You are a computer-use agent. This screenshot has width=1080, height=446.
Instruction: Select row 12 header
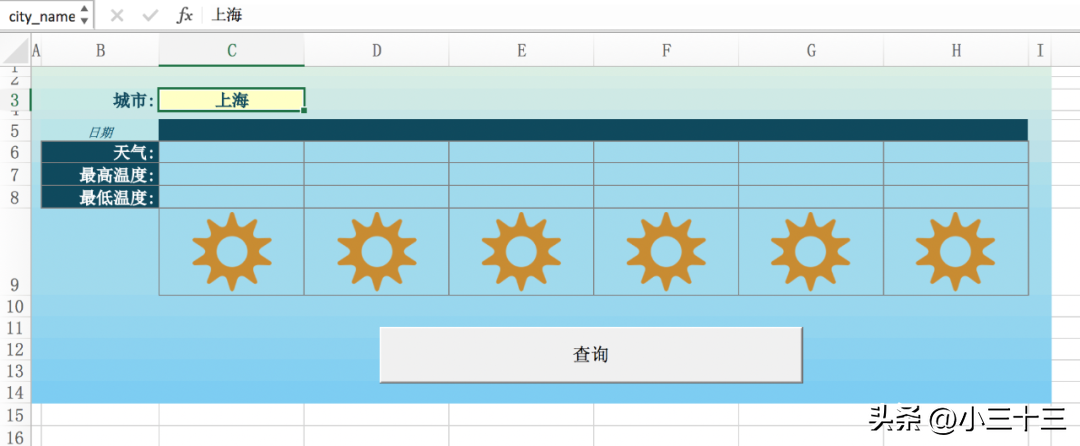click(15, 349)
